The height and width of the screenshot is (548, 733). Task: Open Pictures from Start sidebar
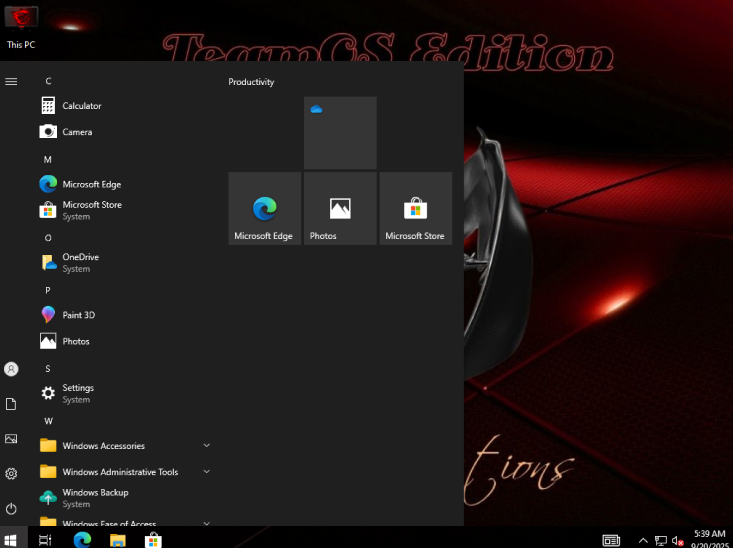click(x=11, y=439)
